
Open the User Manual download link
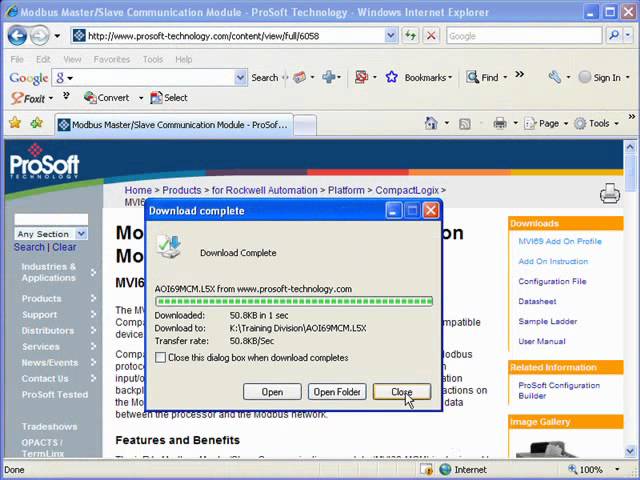[542, 341]
